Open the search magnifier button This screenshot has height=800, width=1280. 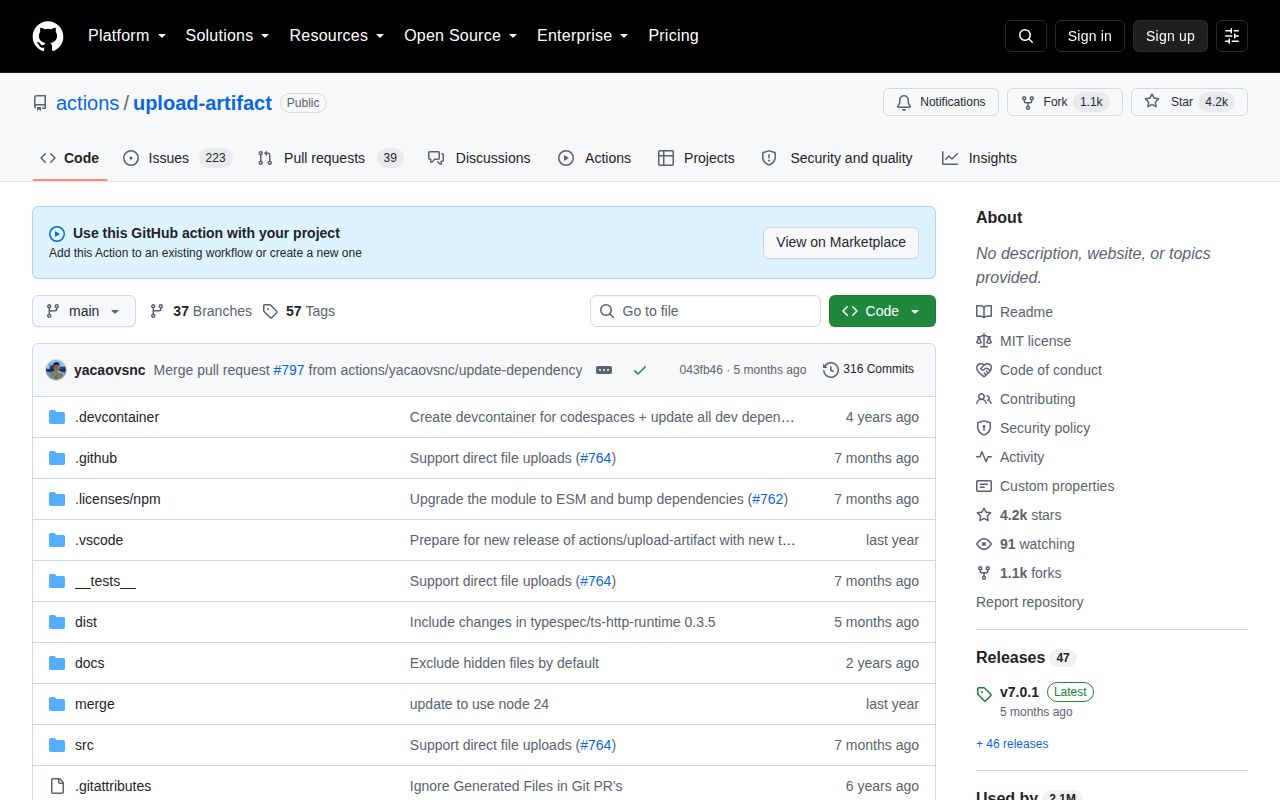(1026, 36)
